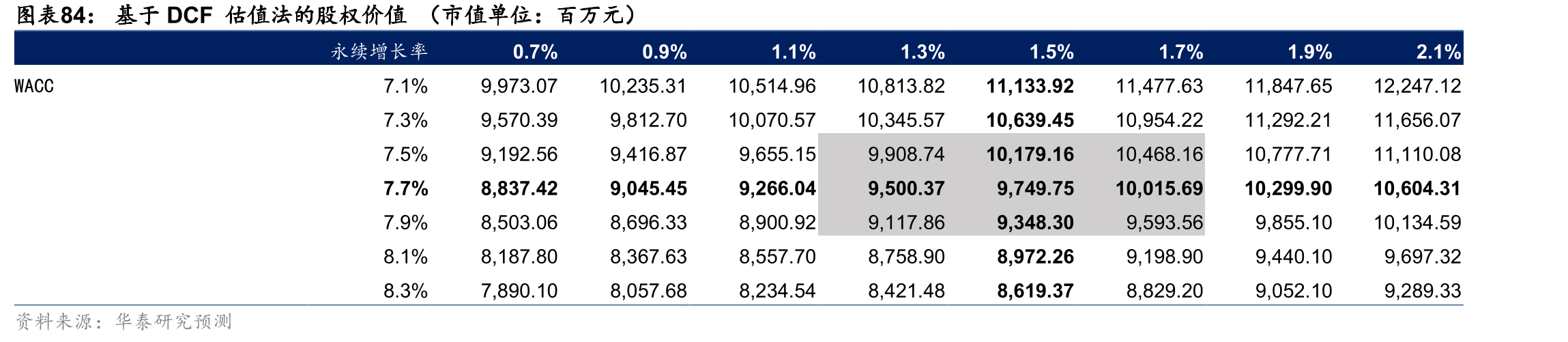Click the table title 图表84
This screenshot has height=342, width=1568.
[x=56, y=15]
